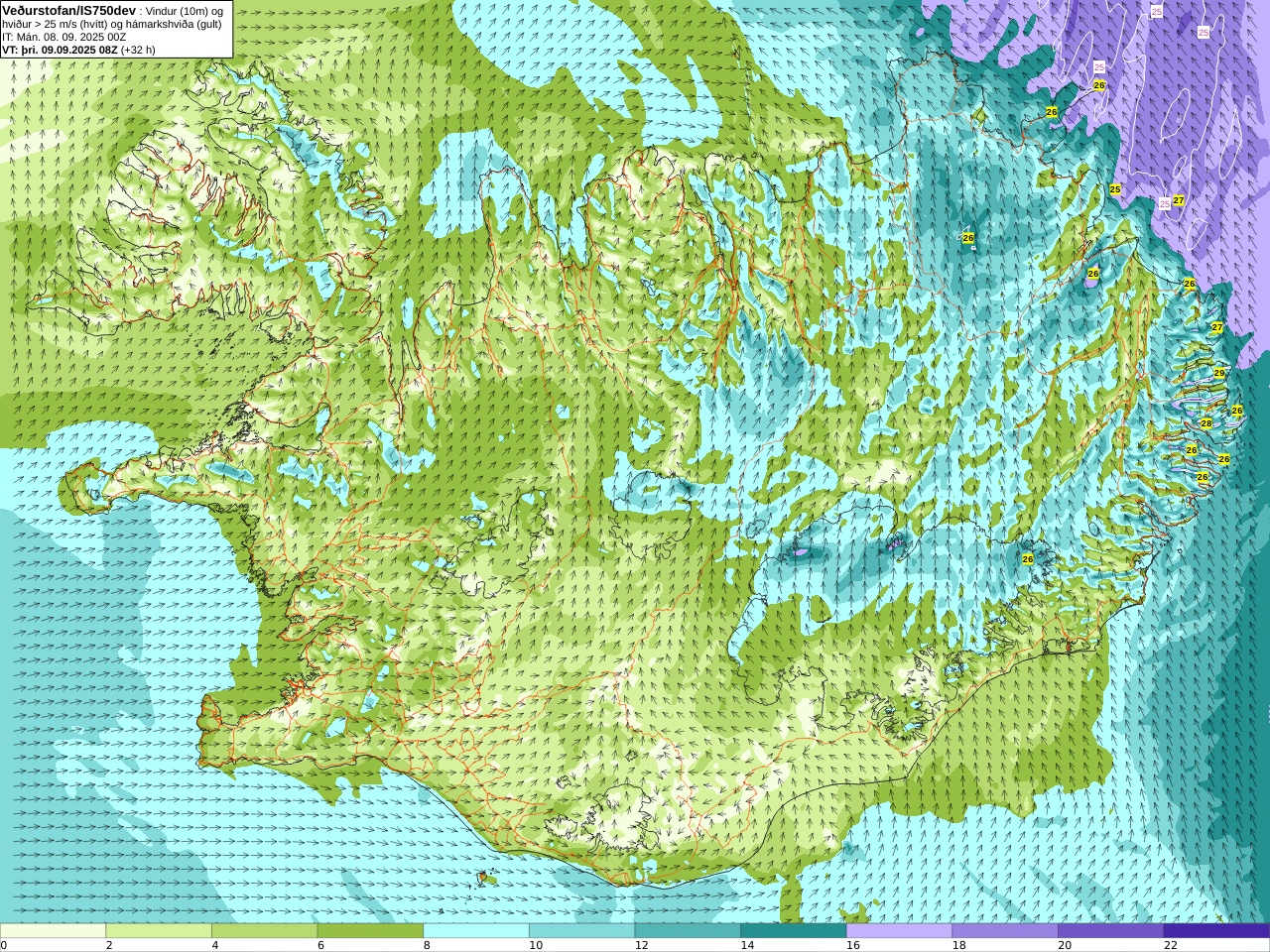This screenshot has width=1270, height=952.
Task: Click the number 12 on the color scale
Action: (x=642, y=945)
